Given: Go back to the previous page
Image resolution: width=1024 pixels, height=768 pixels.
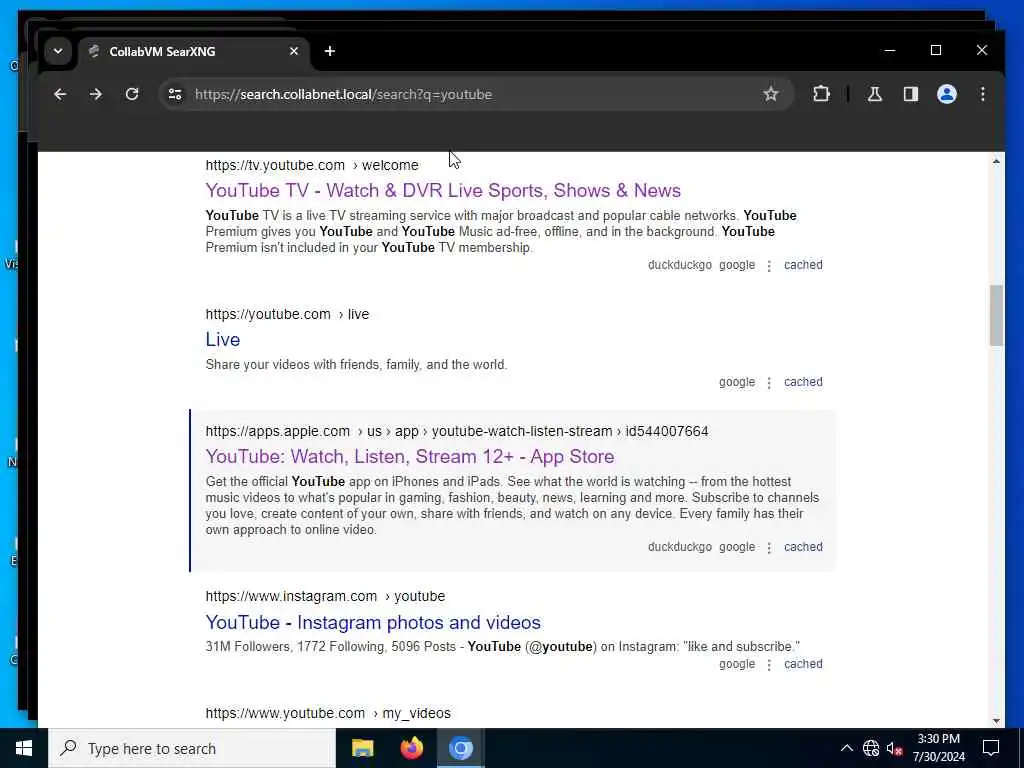Looking at the screenshot, I should coord(60,94).
